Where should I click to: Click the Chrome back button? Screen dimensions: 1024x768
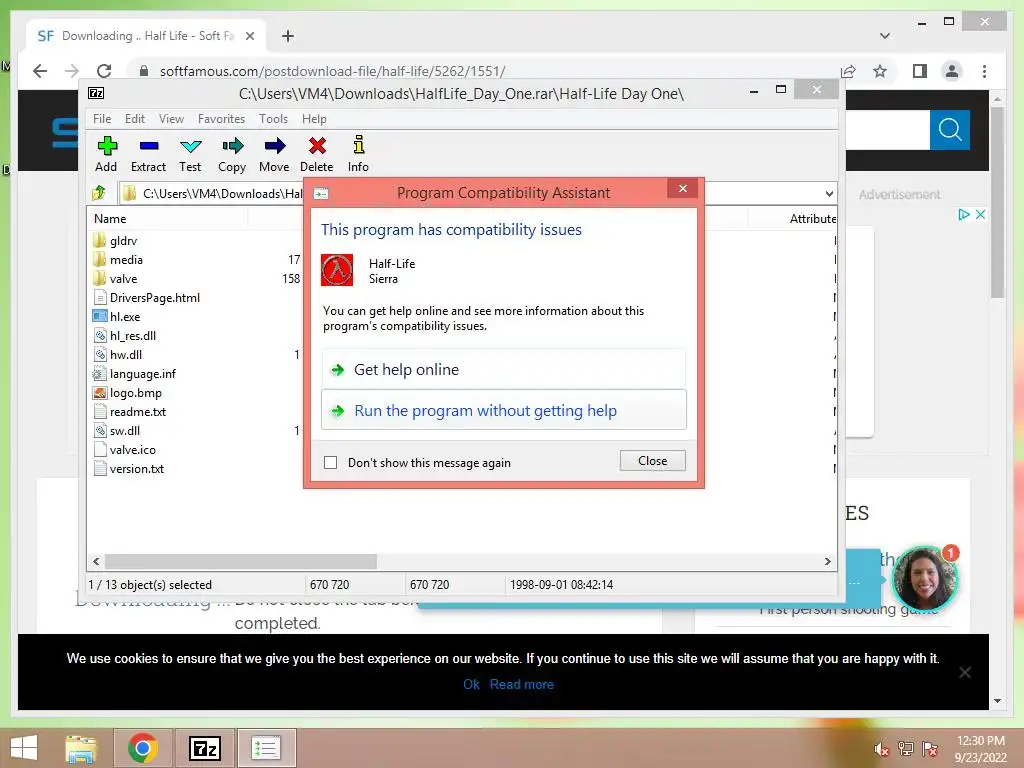coord(40,71)
